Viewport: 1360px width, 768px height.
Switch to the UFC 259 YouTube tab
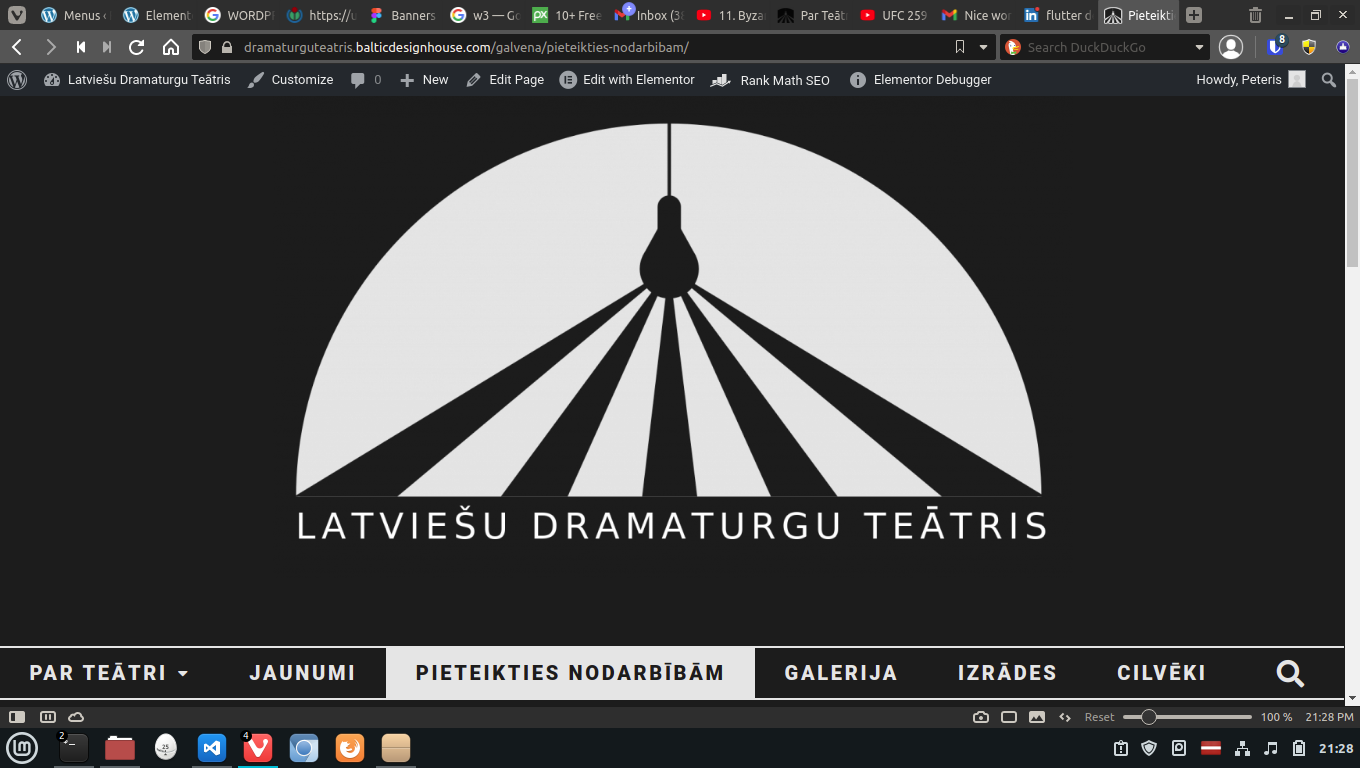(x=894, y=15)
